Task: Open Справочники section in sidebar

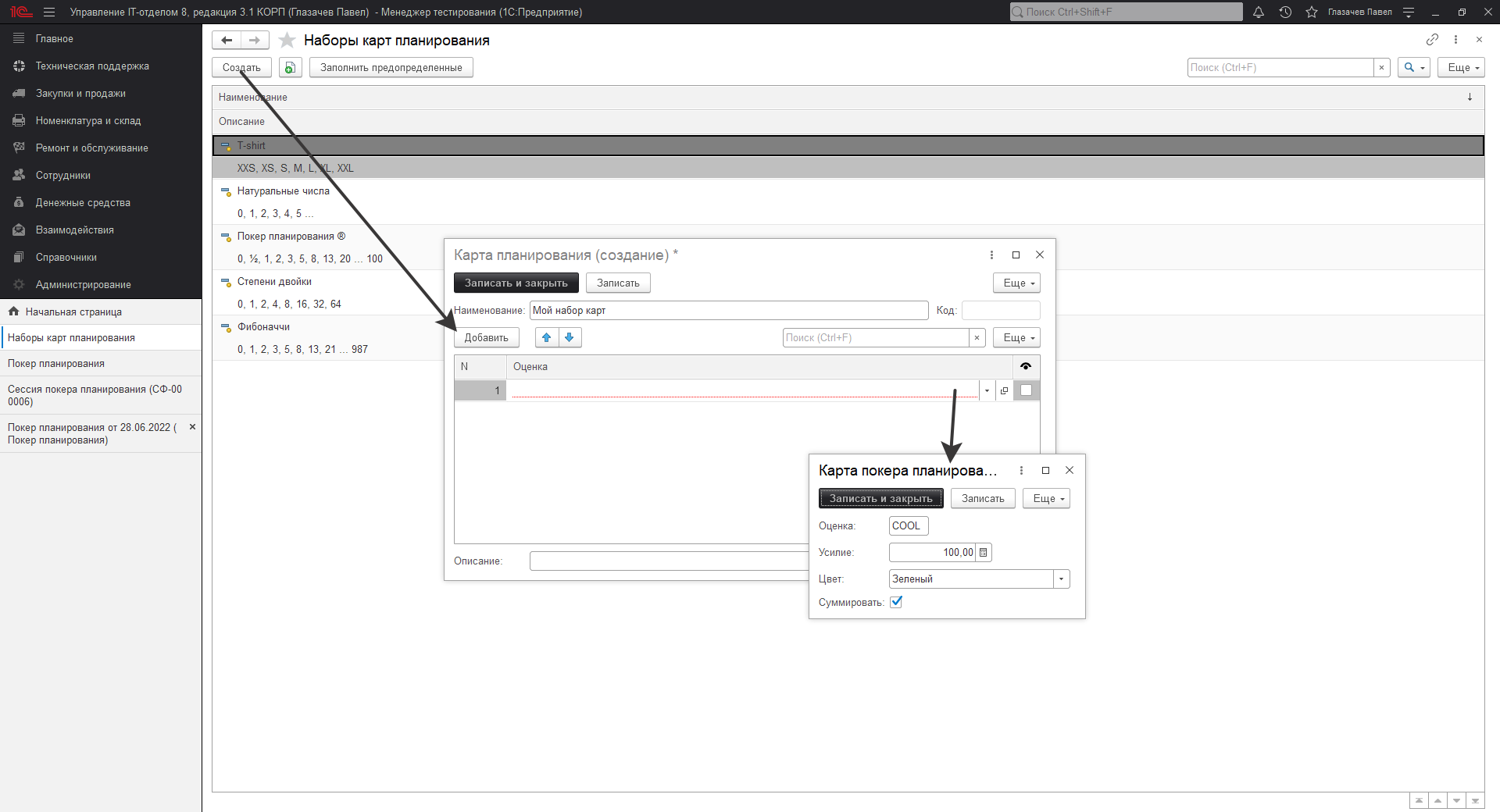Action: (66, 258)
